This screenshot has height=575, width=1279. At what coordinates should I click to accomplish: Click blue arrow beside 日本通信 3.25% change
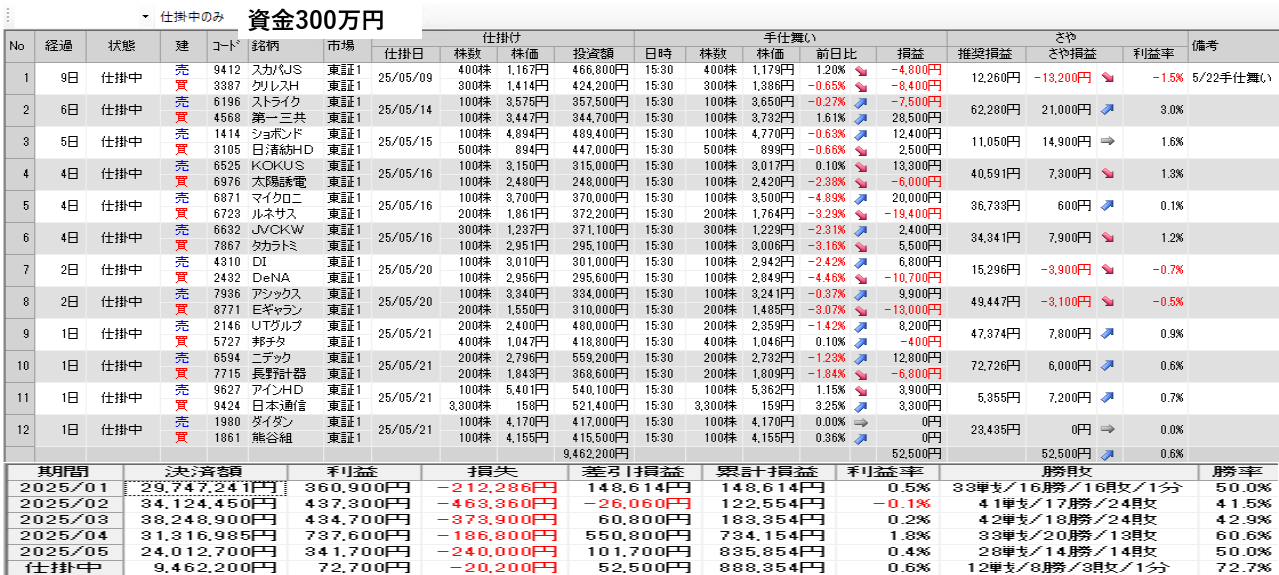coord(861,406)
